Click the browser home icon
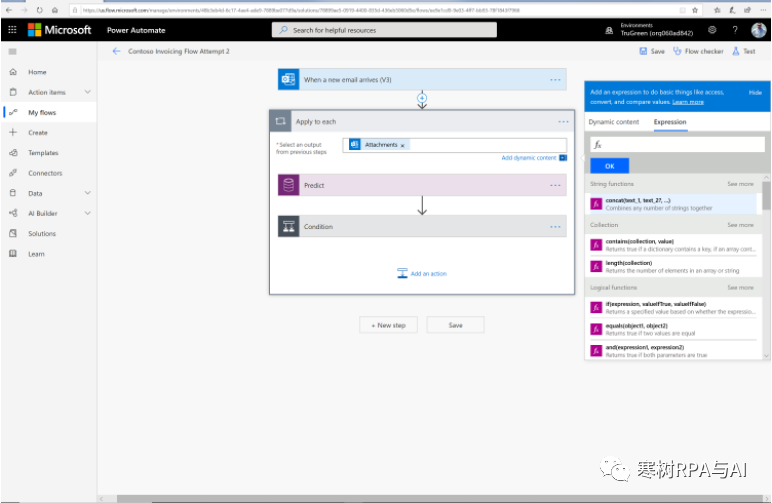Screen dimensions: 772x503 (55, 10)
